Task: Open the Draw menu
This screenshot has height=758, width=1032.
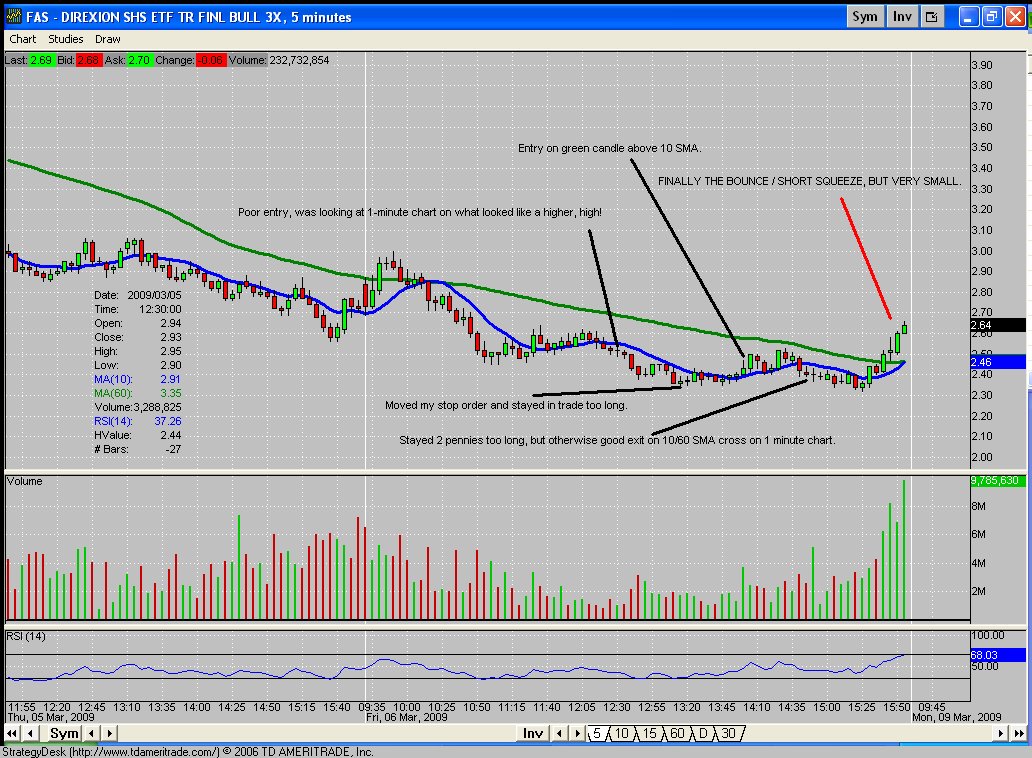Action: coord(107,39)
